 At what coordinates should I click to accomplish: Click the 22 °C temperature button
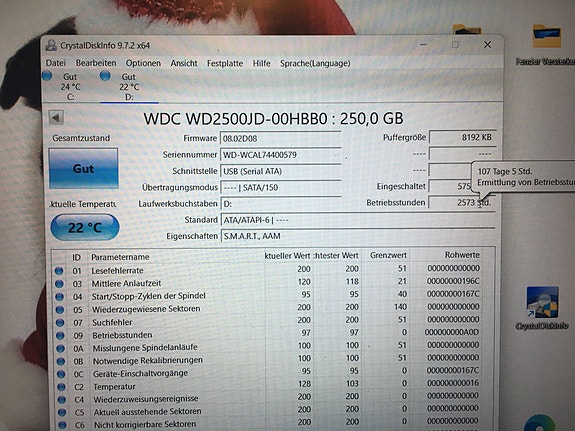pos(85,227)
